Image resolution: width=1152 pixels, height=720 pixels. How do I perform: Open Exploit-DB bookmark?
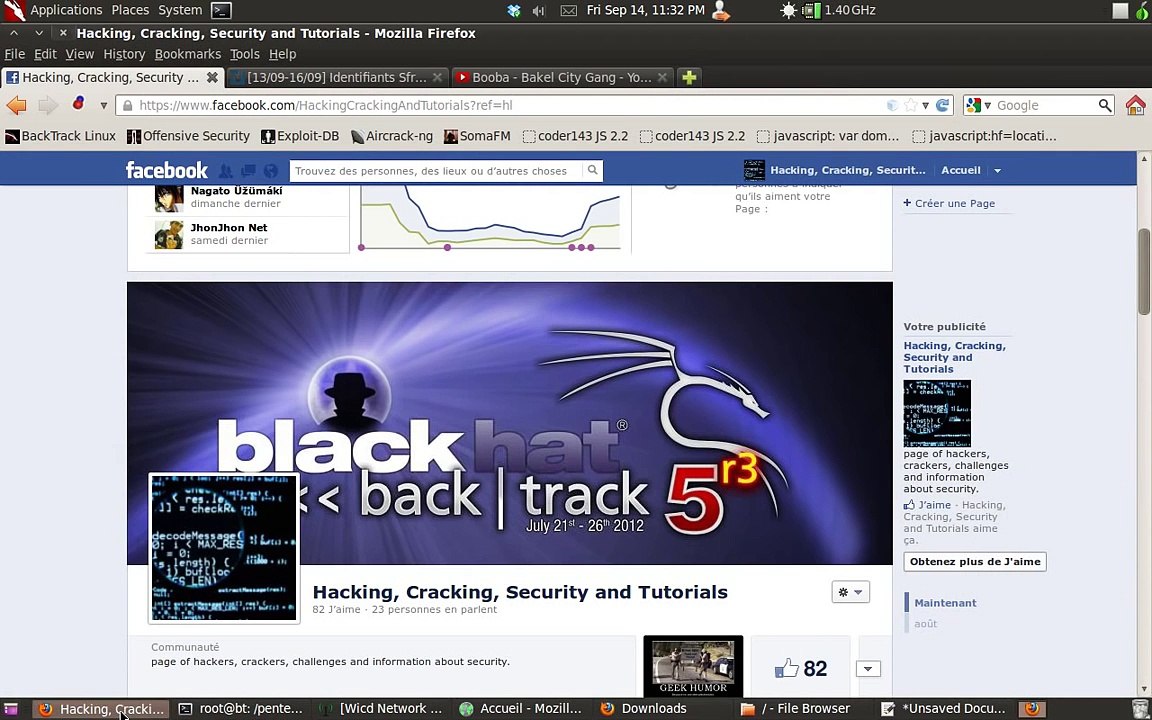[300, 136]
